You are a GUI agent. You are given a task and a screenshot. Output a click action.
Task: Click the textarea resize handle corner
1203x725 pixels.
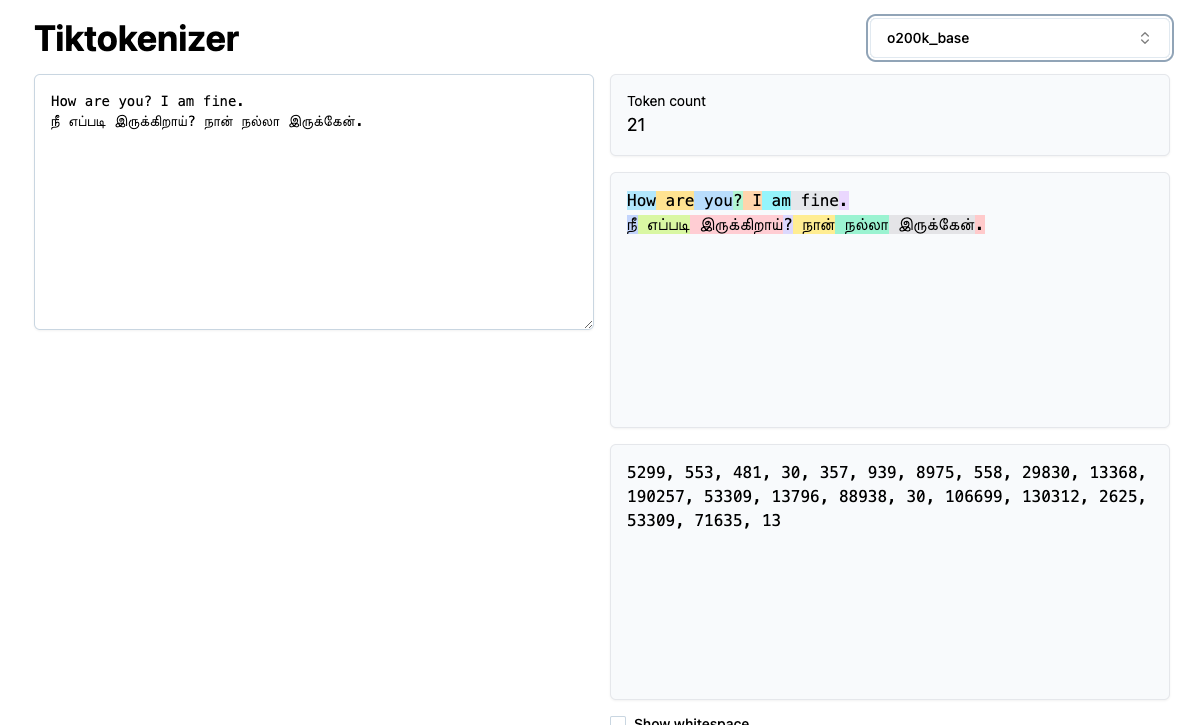tap(587, 323)
